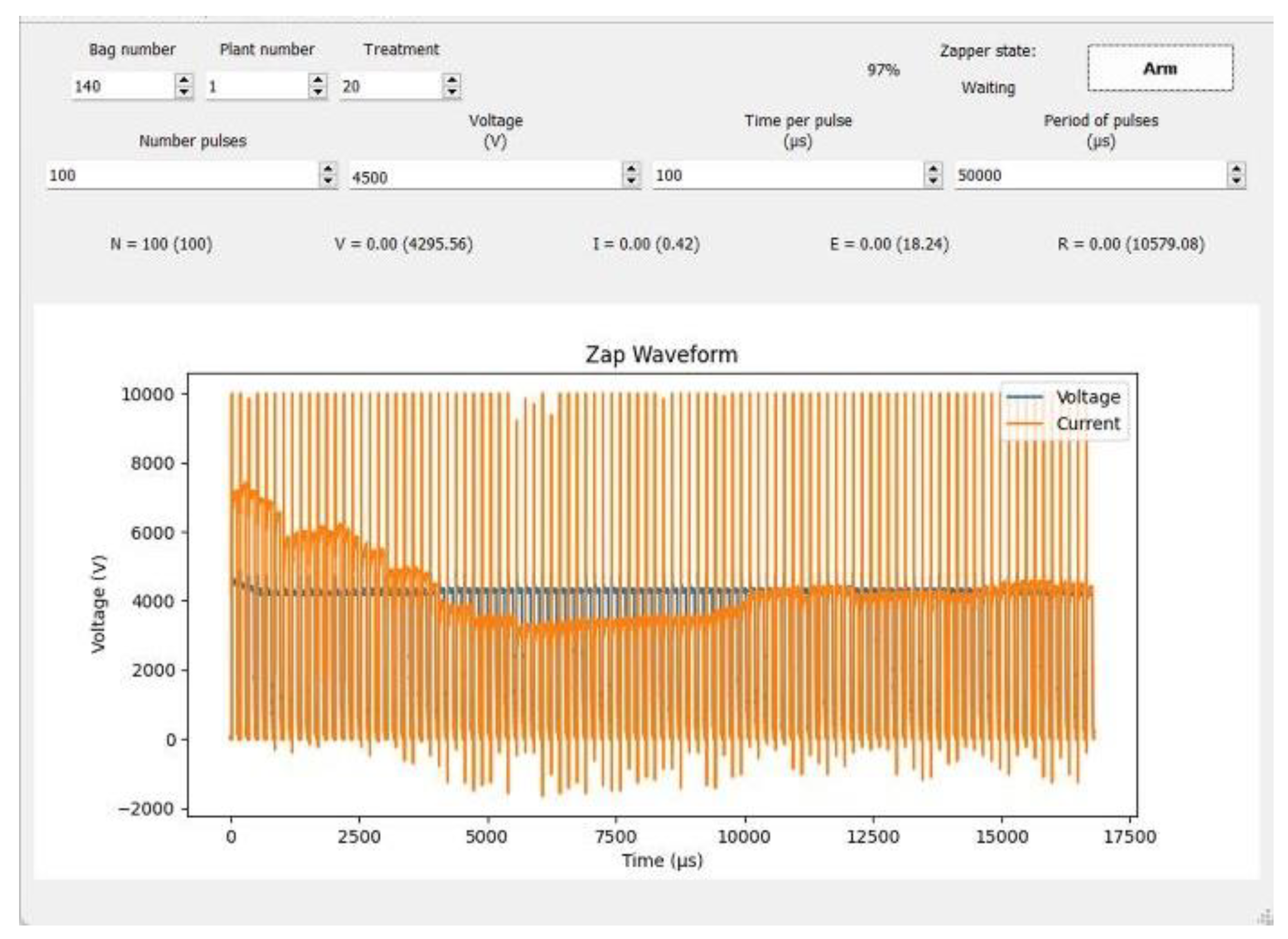Decrease Bag number with down arrow
Screen dimensions: 1288x939
184,92
